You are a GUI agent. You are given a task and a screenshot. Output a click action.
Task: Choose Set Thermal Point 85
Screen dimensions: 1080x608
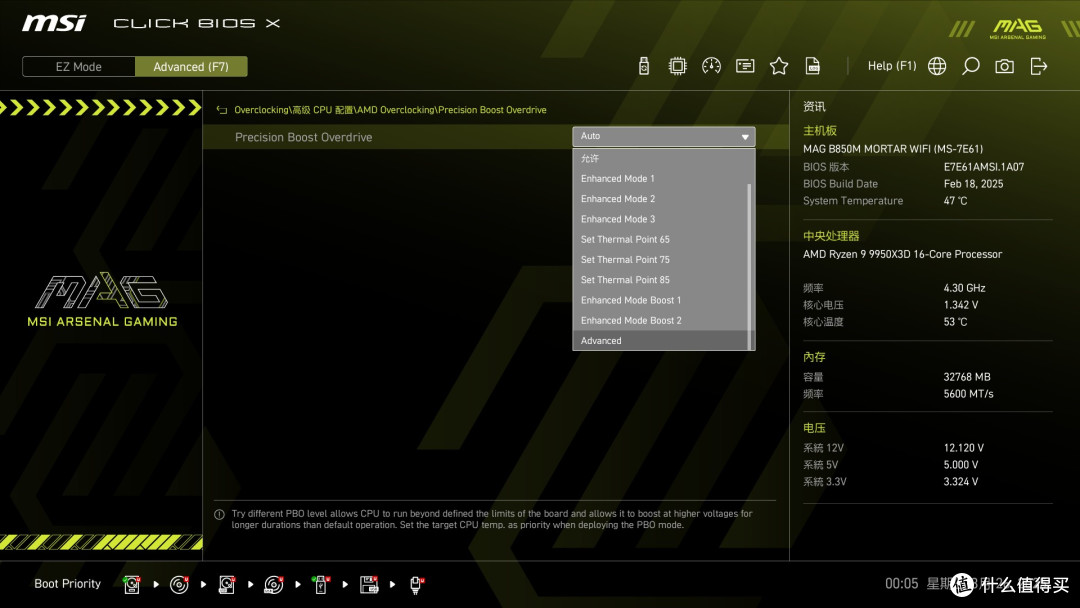pos(659,280)
